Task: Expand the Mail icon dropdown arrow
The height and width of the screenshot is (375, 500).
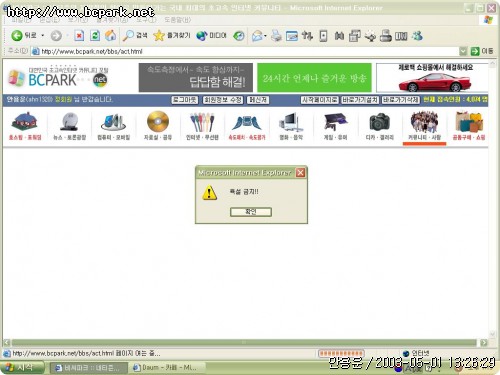Action: (x=265, y=36)
